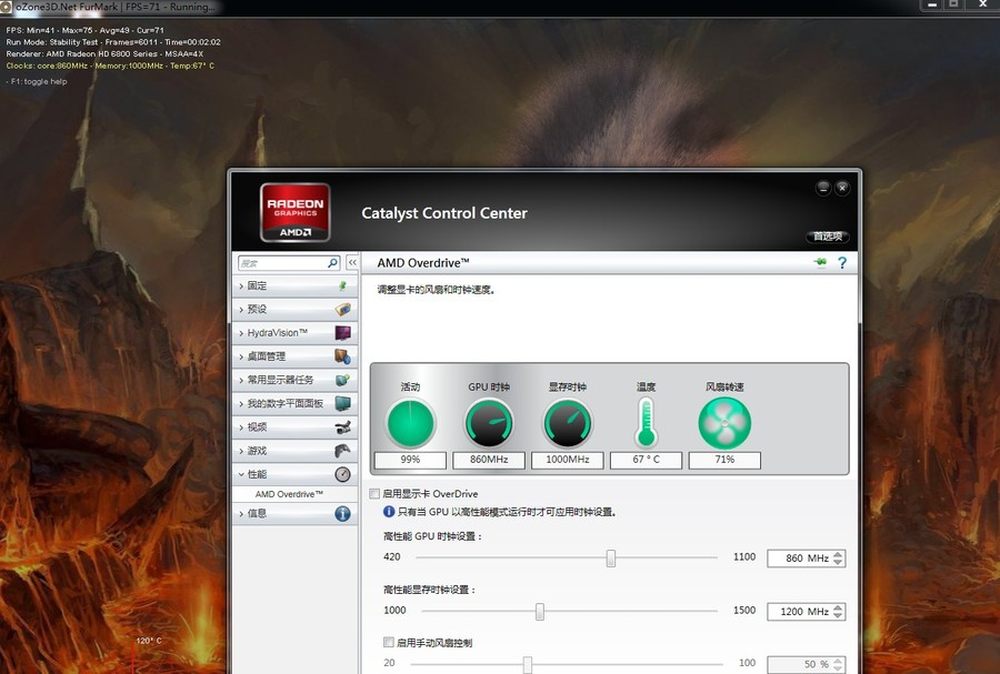This screenshot has width=1000, height=674.
Task: Click the 高性能 GPU 时钟 slider handle
Action: click(610, 558)
